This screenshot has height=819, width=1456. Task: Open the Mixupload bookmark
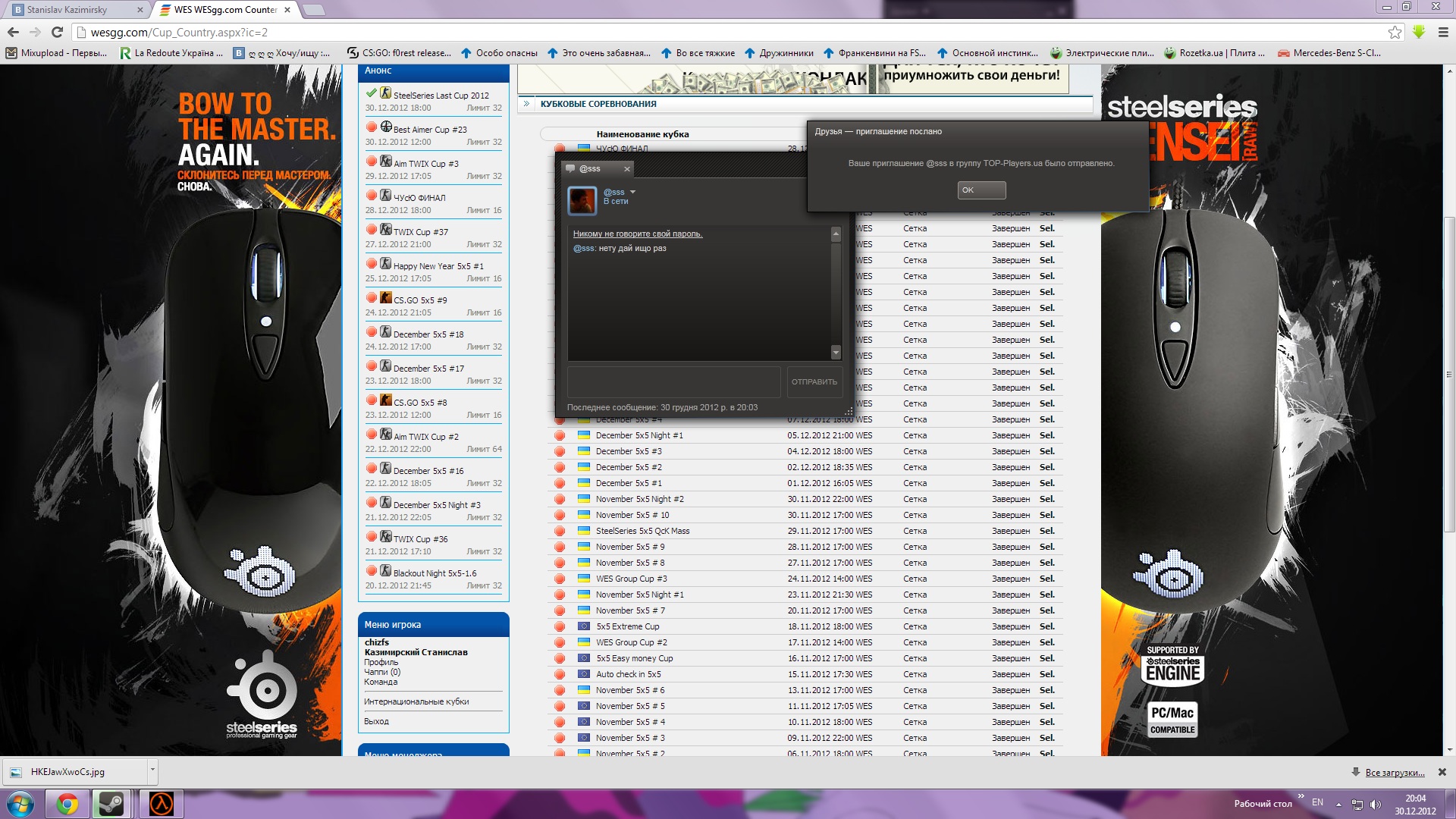click(x=57, y=53)
